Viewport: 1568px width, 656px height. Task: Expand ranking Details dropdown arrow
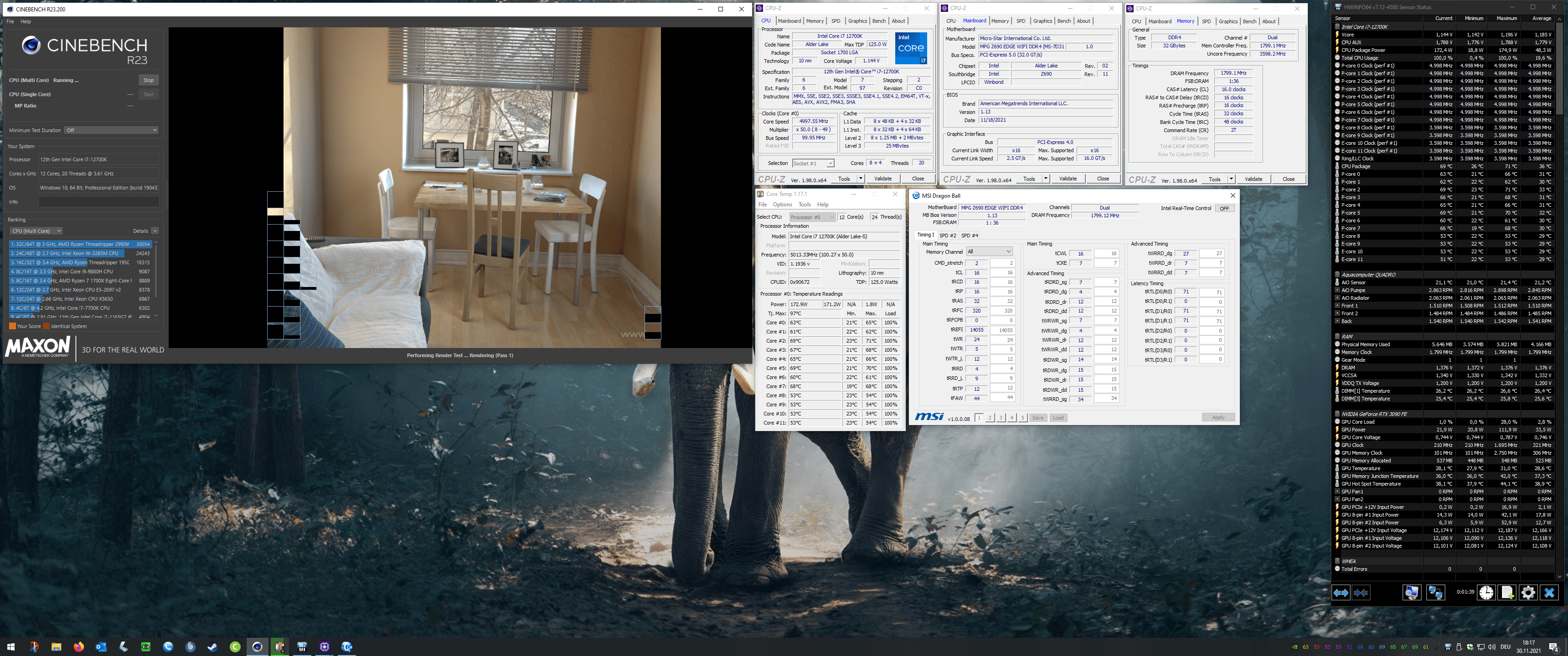click(x=155, y=231)
